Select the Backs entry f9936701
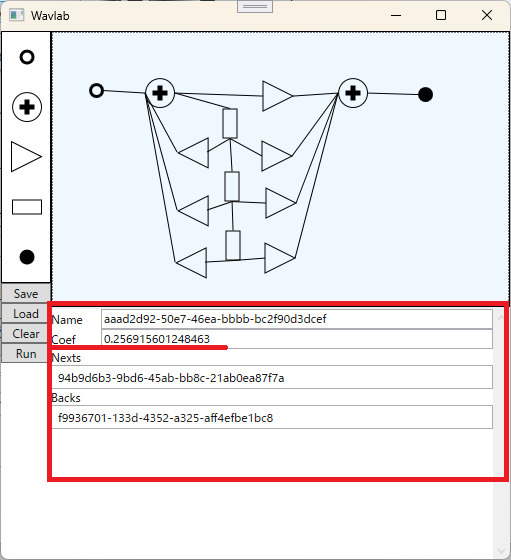Image resolution: width=511 pixels, height=560 pixels. [x=272, y=418]
